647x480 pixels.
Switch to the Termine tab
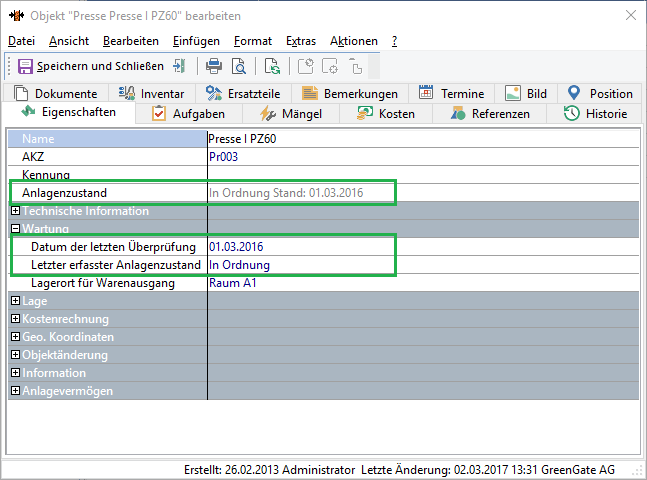[x=451, y=93]
